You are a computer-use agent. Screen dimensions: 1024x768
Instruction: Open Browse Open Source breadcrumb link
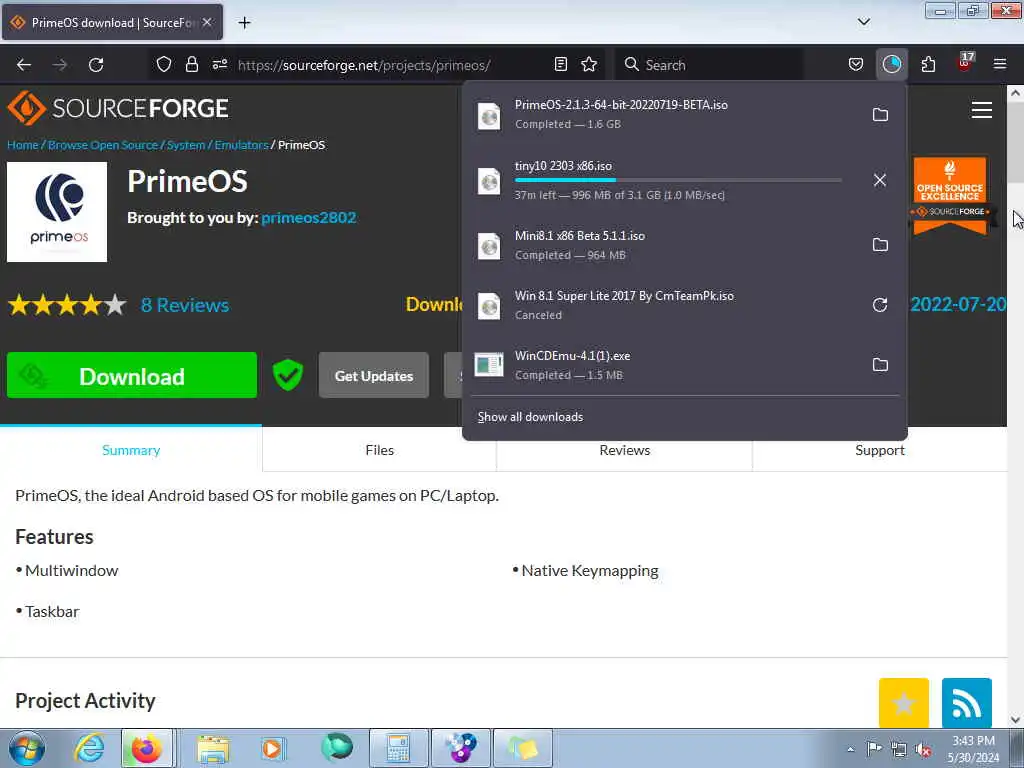[103, 145]
